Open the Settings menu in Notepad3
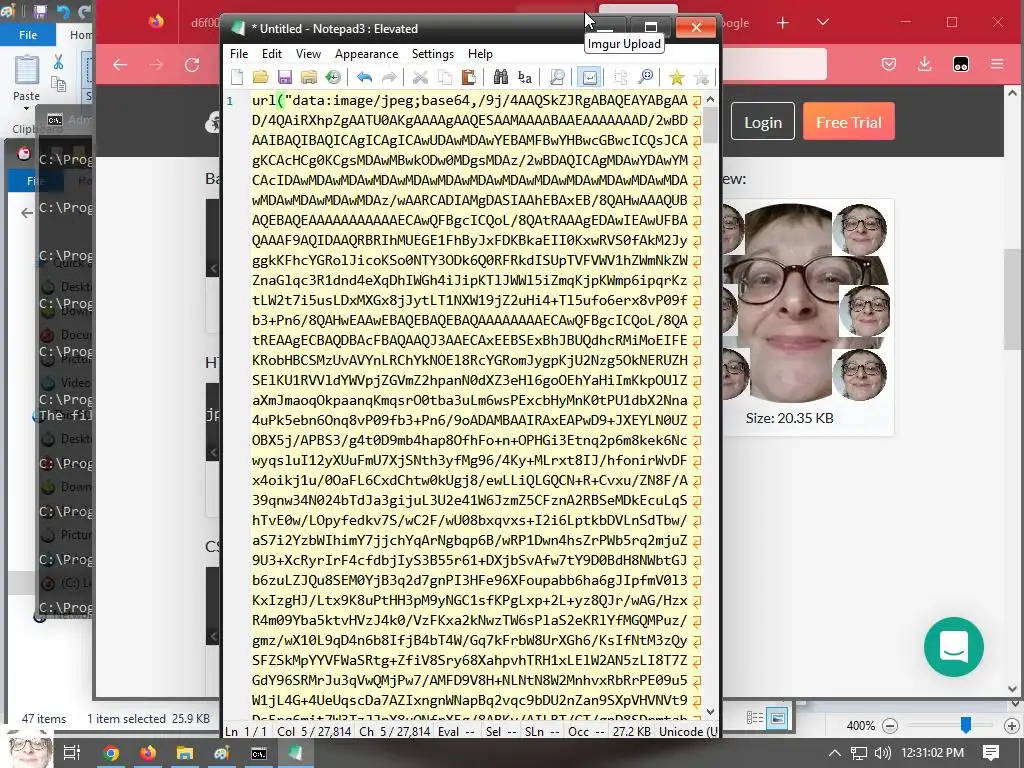Screen dimensions: 1024x768 tap(433, 54)
